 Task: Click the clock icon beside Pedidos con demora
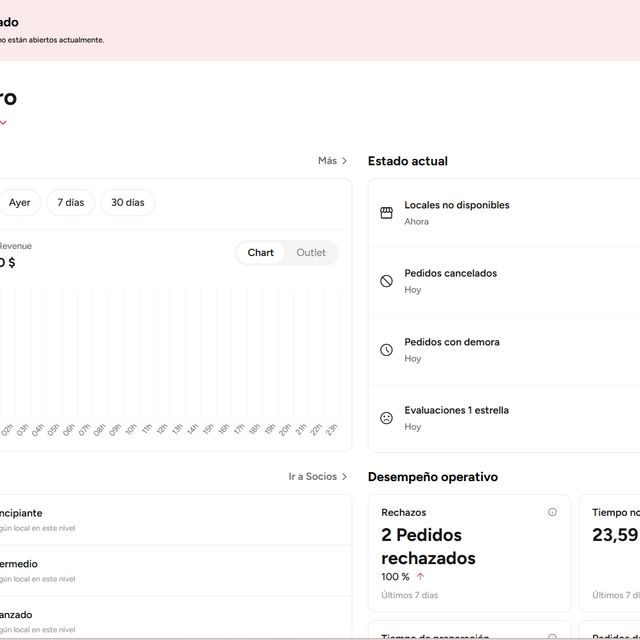(386, 350)
